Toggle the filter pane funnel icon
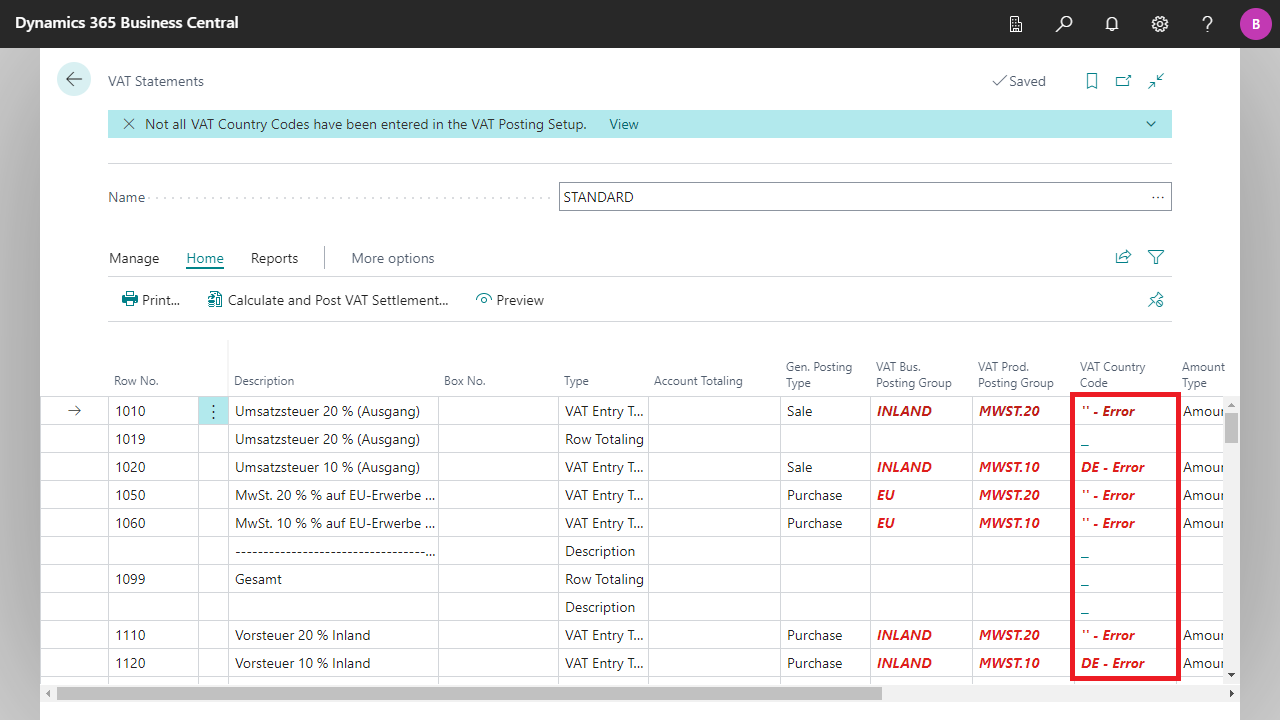Screen dimensions: 1280x720 (1155, 257)
